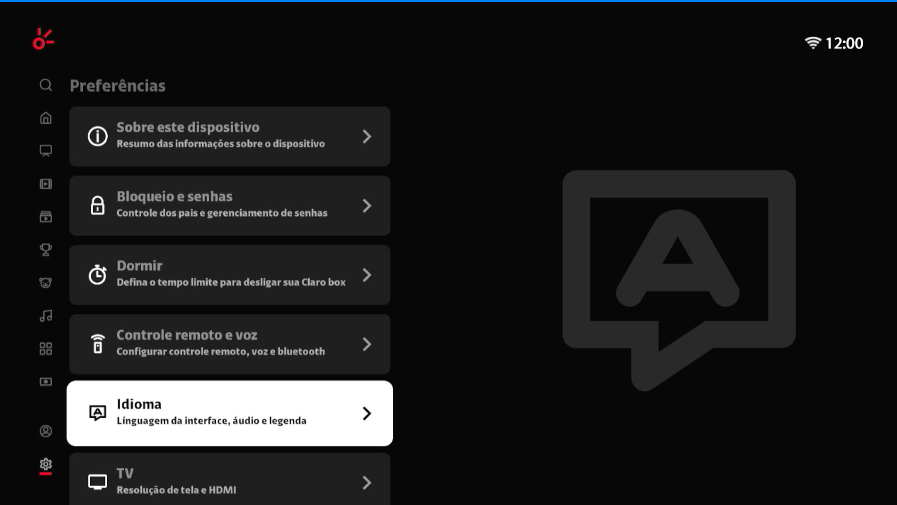Click 'Resumo das informações sobre o dispositivo' text
897x505 pixels.
click(221, 144)
